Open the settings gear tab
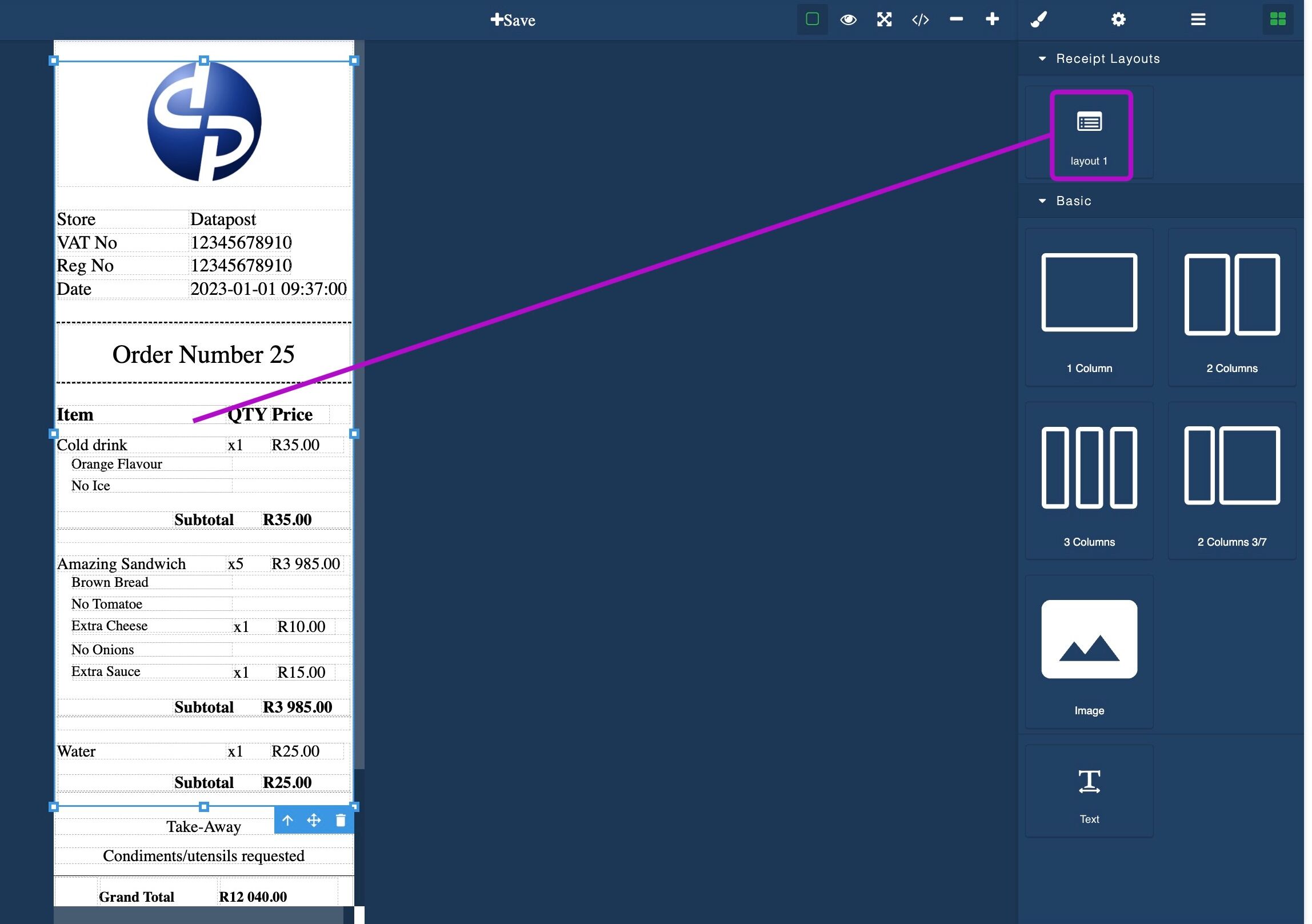 pos(1118,19)
